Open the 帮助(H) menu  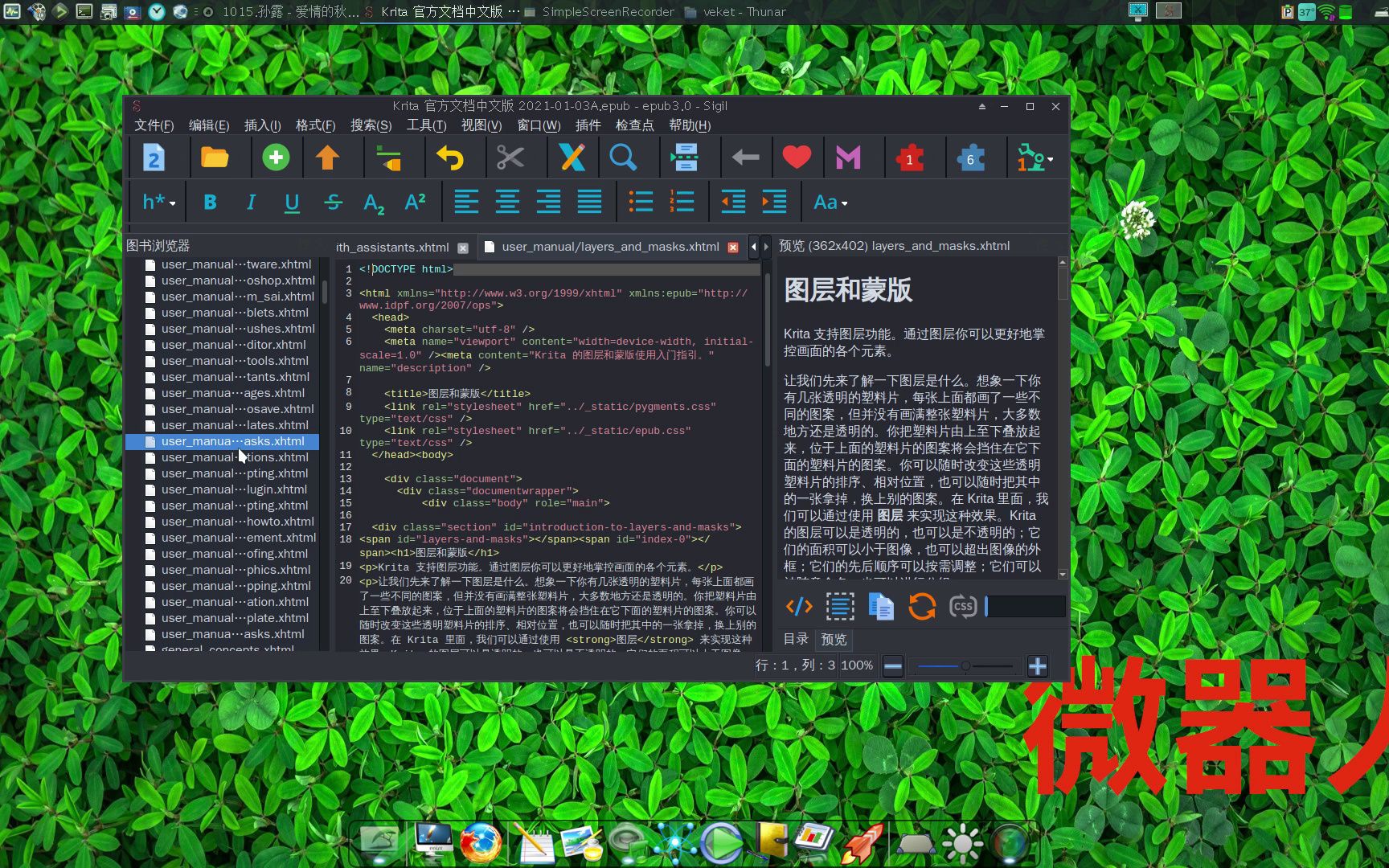click(690, 125)
